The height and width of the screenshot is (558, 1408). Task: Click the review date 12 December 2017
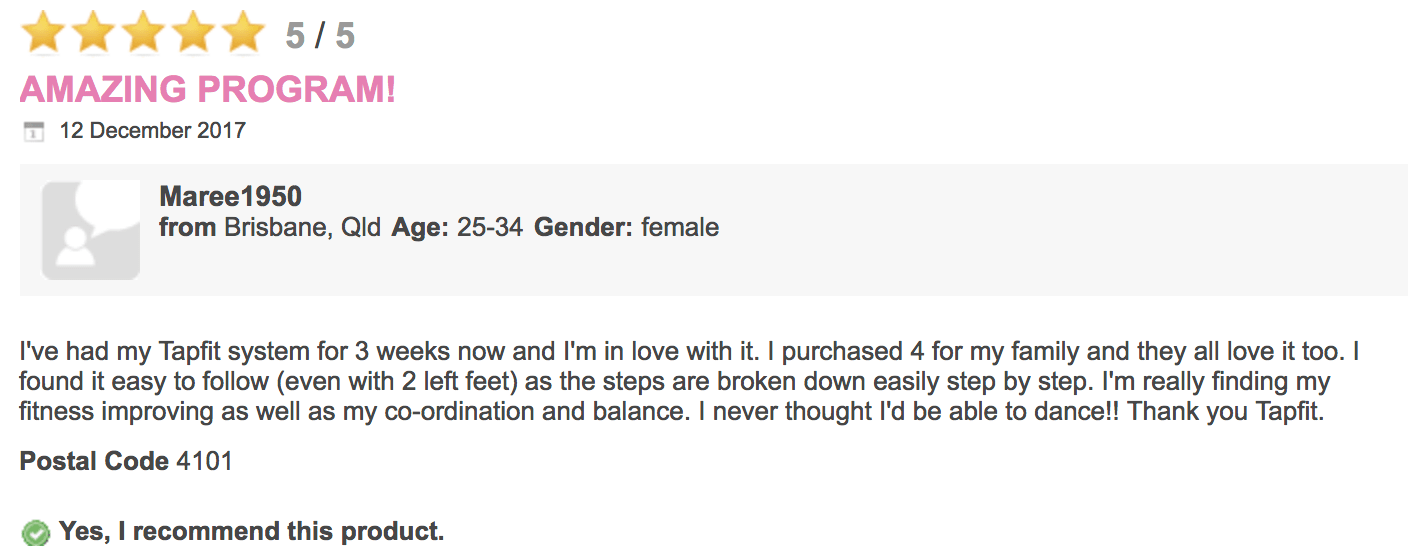(x=153, y=131)
